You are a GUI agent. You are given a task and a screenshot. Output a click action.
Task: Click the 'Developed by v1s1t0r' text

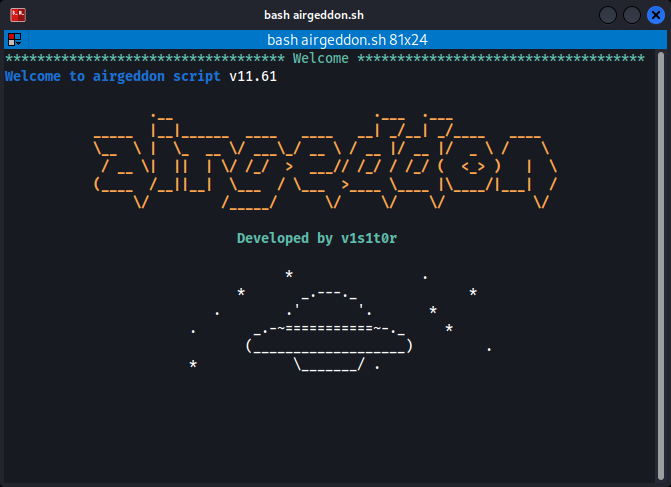tap(317, 238)
